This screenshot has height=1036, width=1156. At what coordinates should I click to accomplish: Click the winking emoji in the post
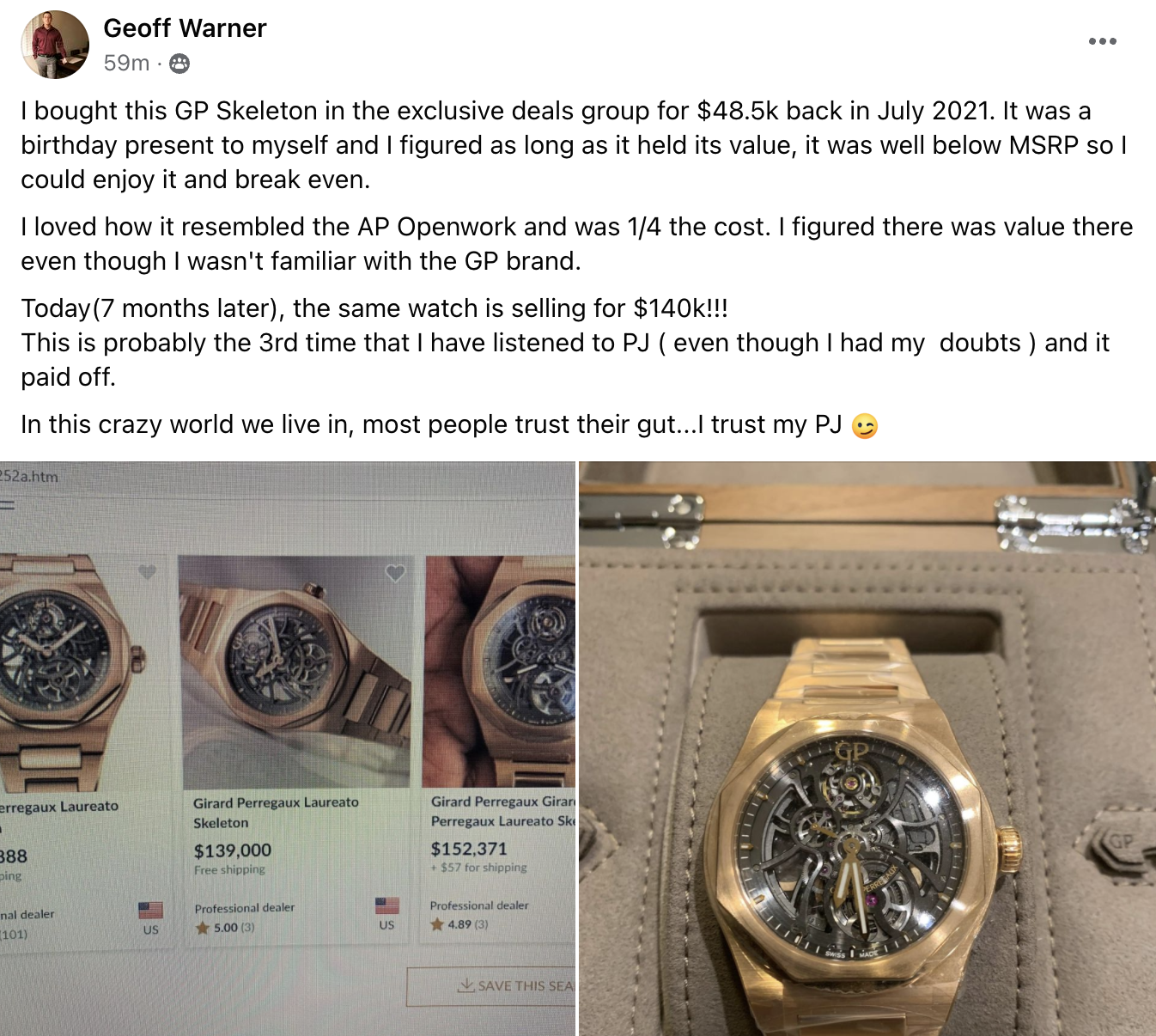[865, 426]
